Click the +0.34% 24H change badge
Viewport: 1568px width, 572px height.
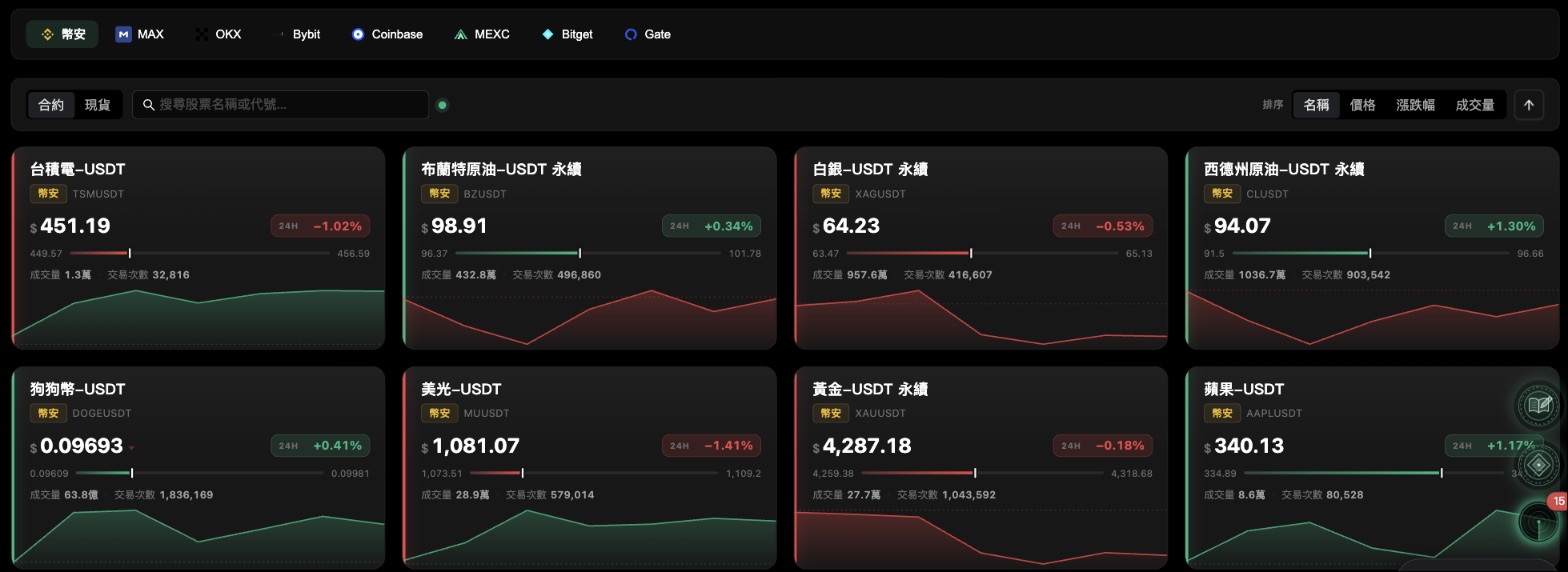[x=711, y=226]
